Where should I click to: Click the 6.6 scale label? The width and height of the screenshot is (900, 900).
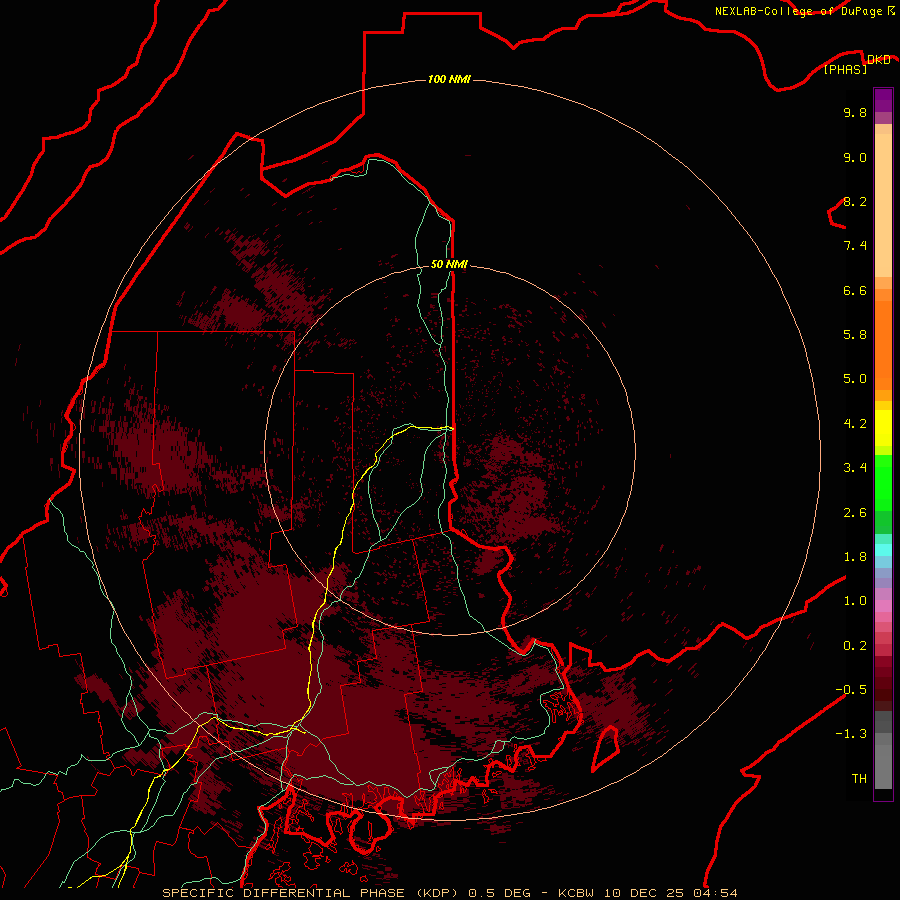click(855, 290)
